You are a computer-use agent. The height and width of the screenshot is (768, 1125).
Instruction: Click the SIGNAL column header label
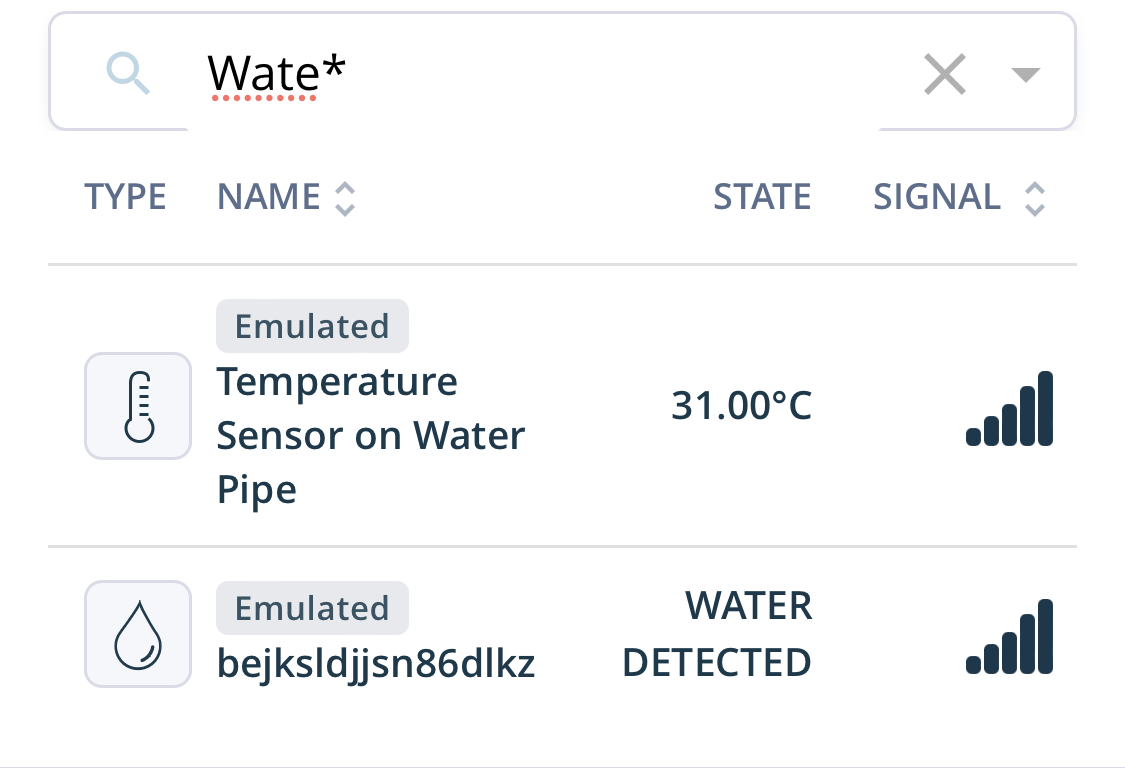point(936,197)
